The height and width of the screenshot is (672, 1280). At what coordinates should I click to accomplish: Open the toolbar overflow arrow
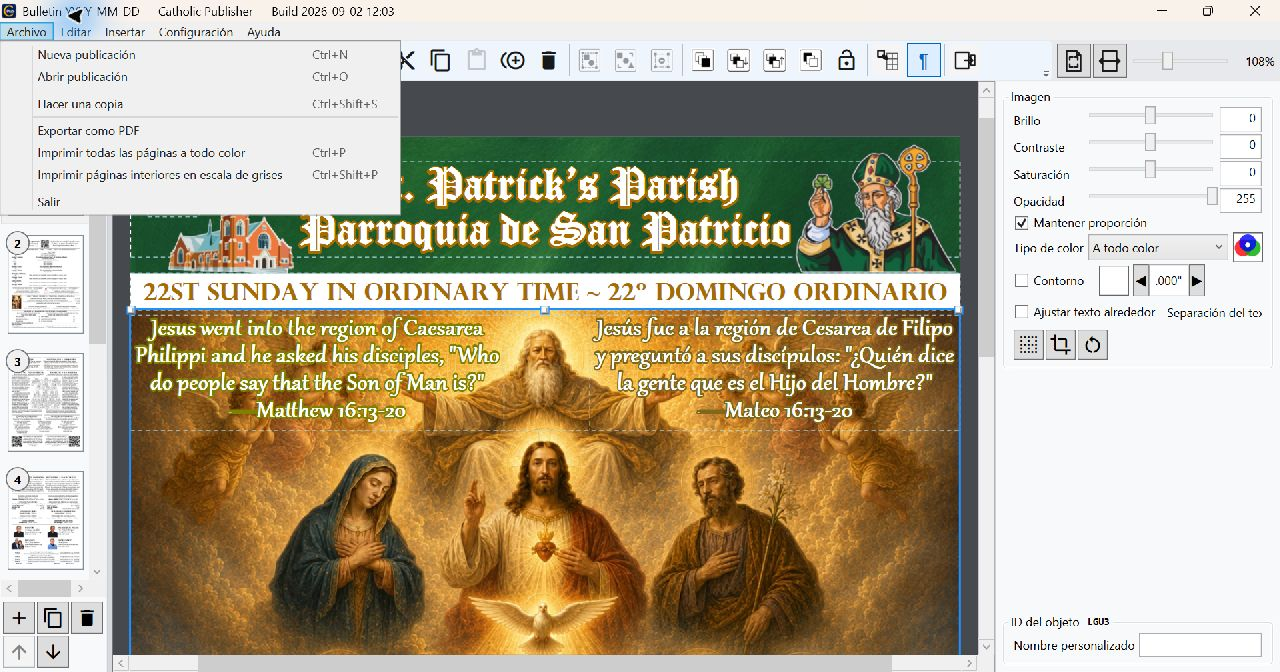point(1046,73)
